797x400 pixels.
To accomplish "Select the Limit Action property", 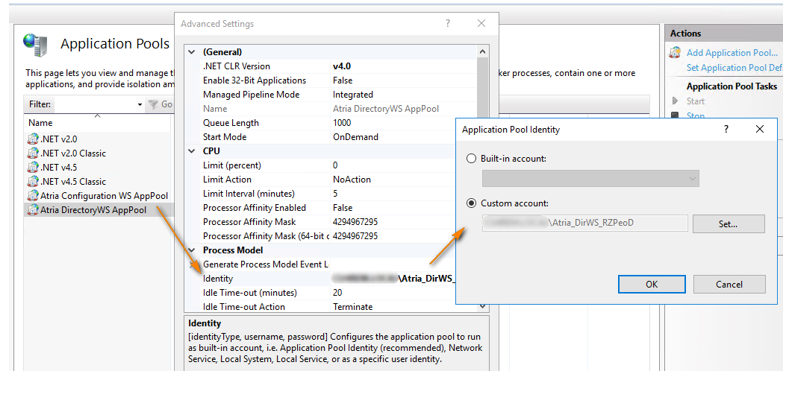I will click(x=227, y=179).
